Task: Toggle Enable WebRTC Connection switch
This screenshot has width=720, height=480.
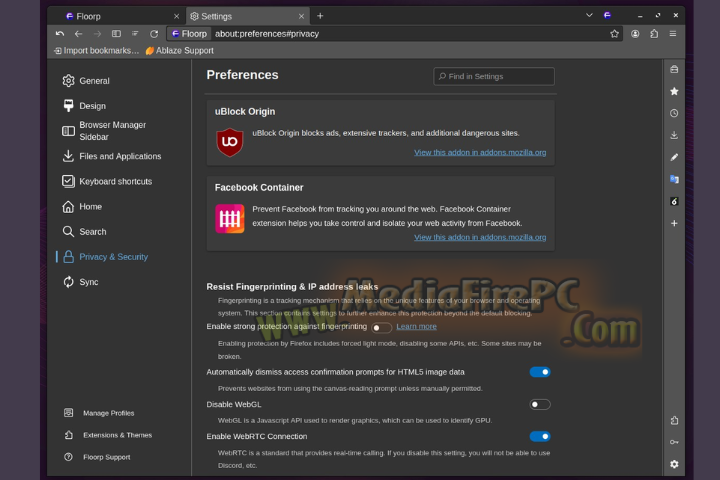Action: 540,436
